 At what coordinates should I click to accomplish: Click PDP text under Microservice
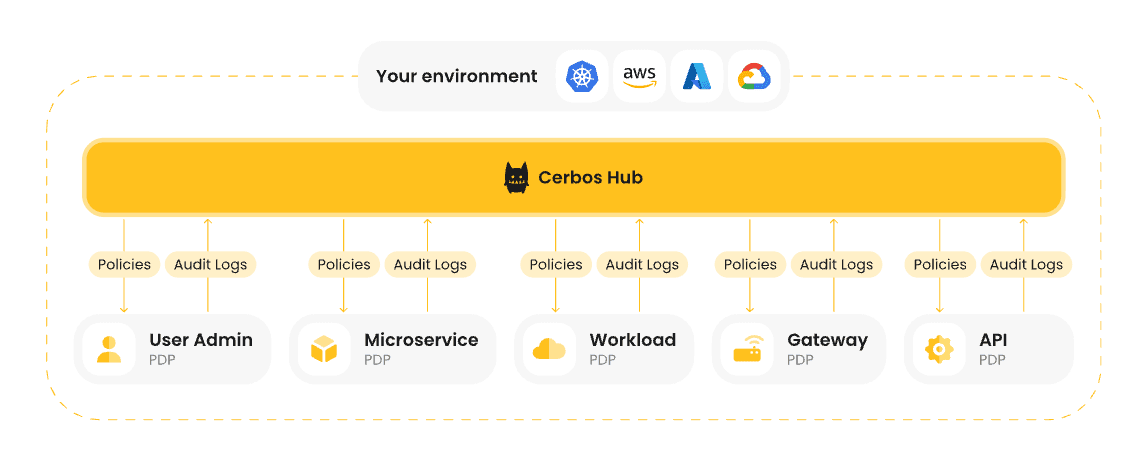[377, 360]
